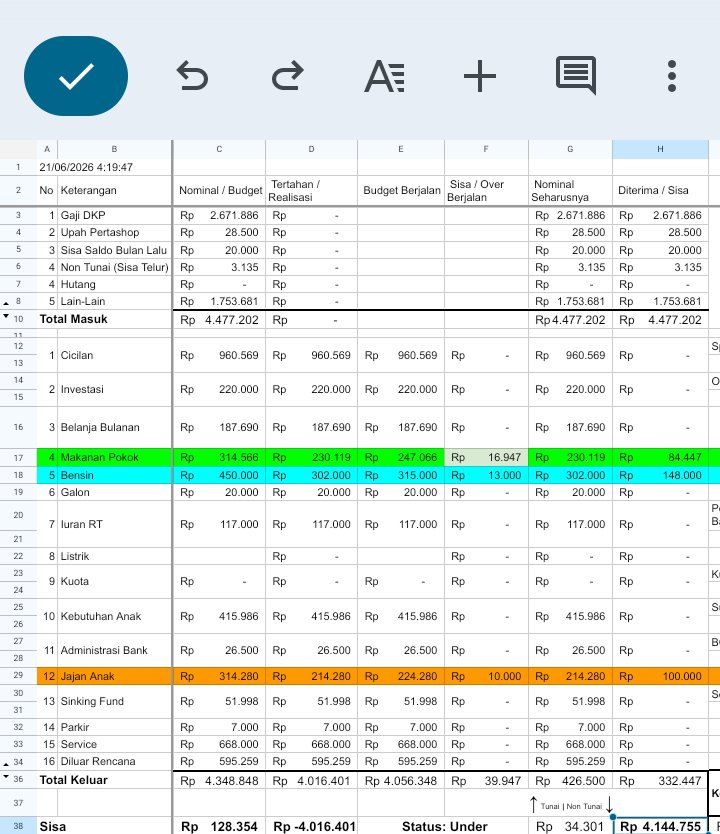Select the 'Service' cell
This screenshot has width=720, height=834.
[x=114, y=744]
